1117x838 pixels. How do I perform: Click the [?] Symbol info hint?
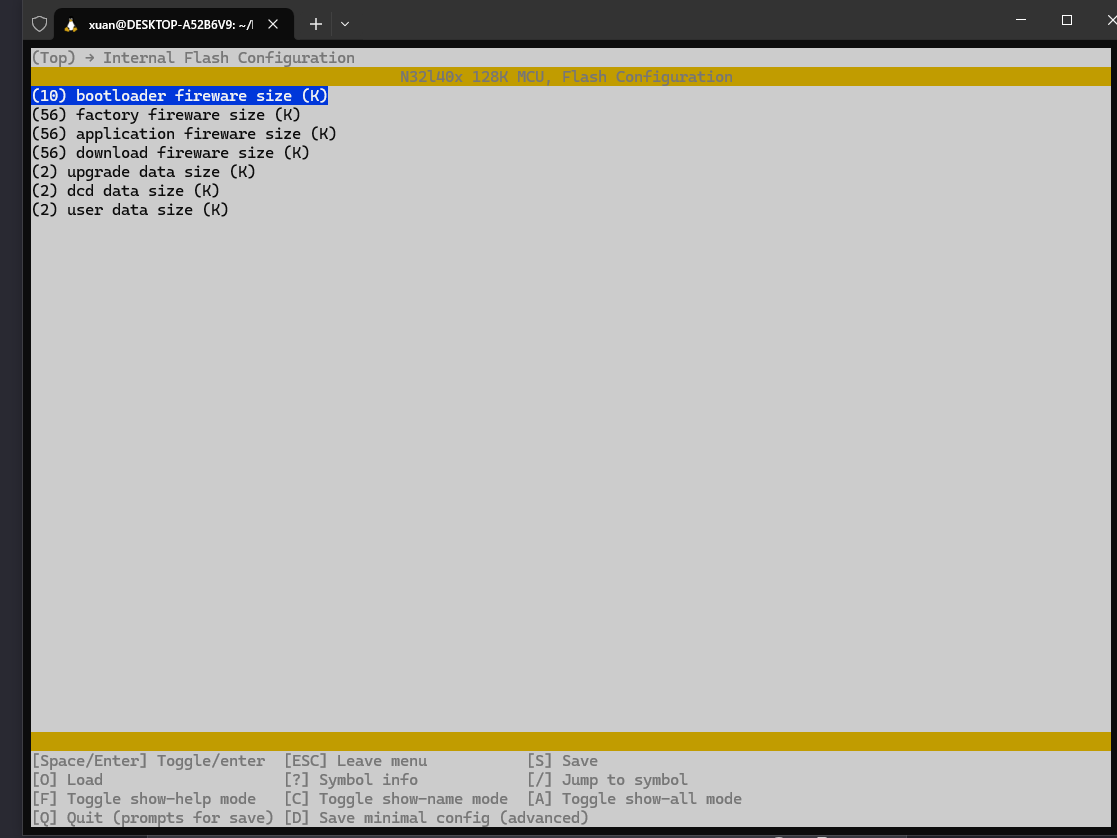(x=351, y=780)
